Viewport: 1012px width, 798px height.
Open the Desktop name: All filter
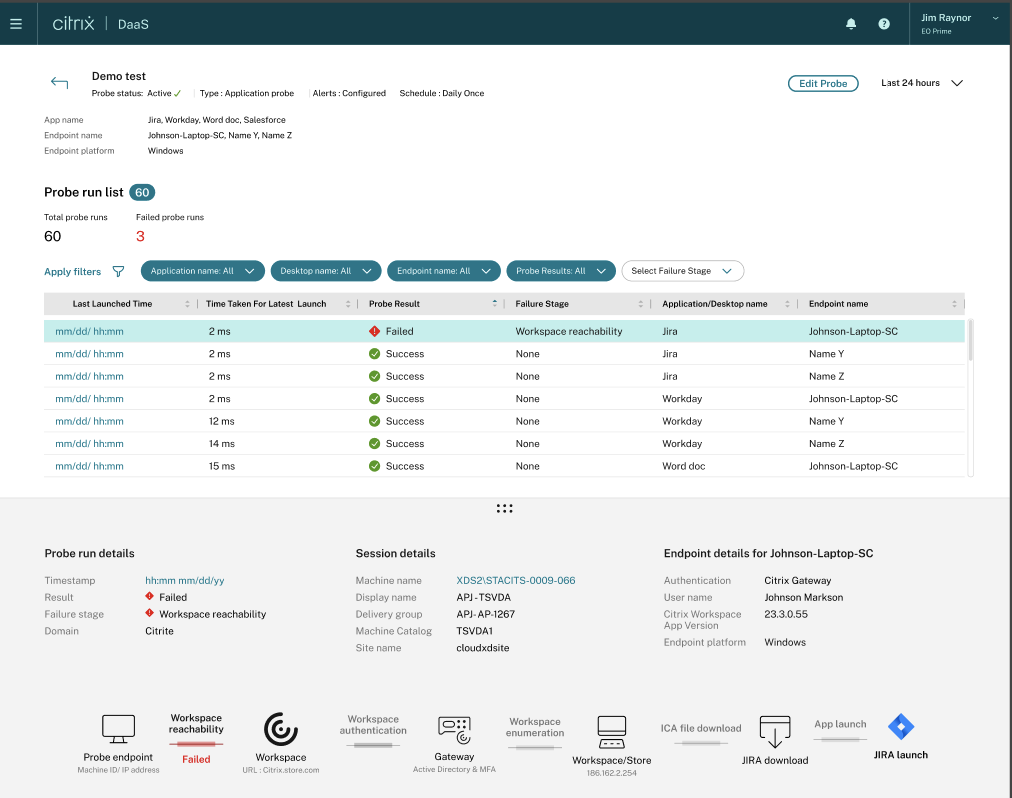pos(326,271)
